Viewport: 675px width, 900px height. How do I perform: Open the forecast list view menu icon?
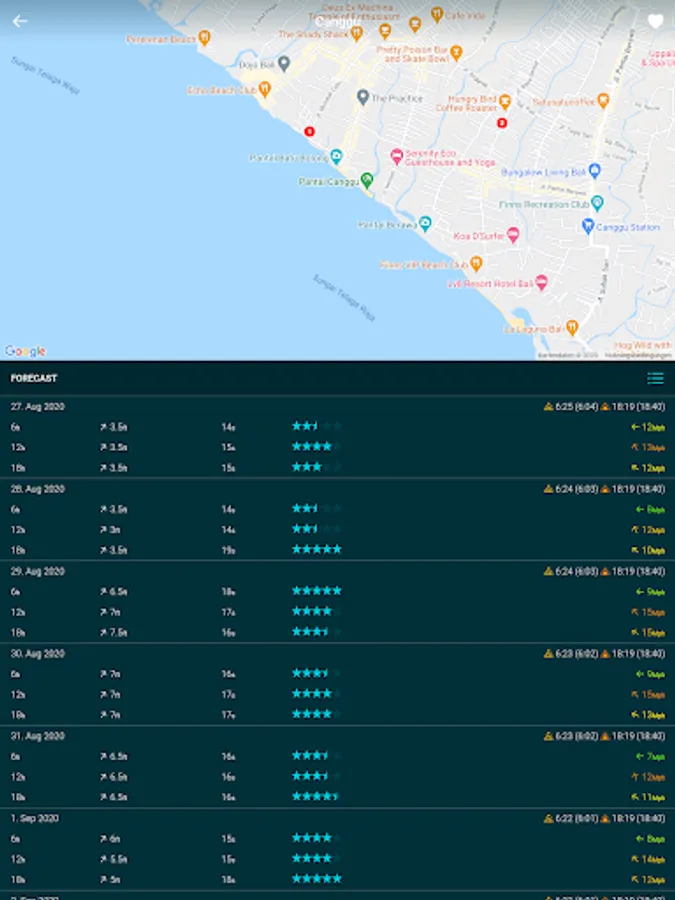coord(655,378)
